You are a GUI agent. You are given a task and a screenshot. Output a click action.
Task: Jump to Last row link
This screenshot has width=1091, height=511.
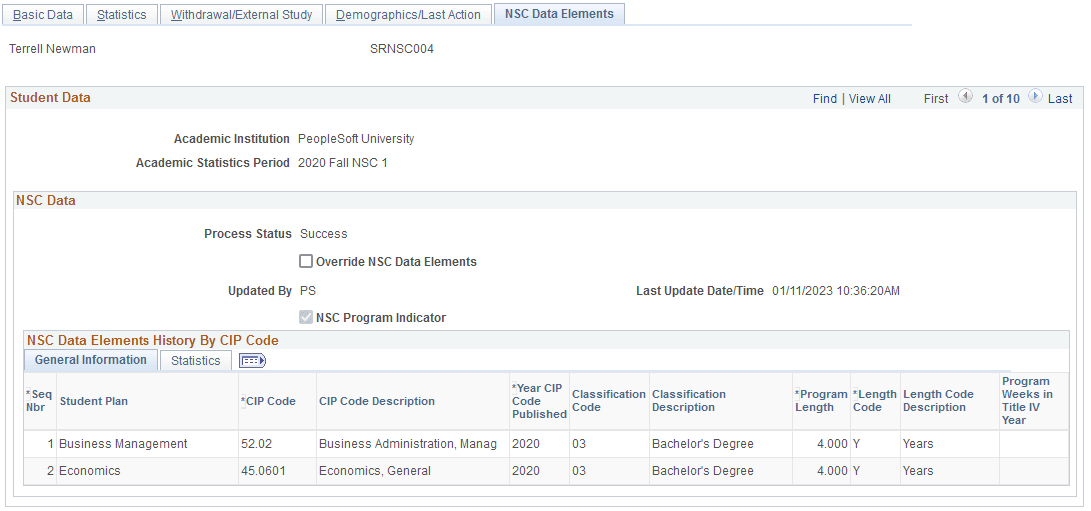(x=1060, y=99)
